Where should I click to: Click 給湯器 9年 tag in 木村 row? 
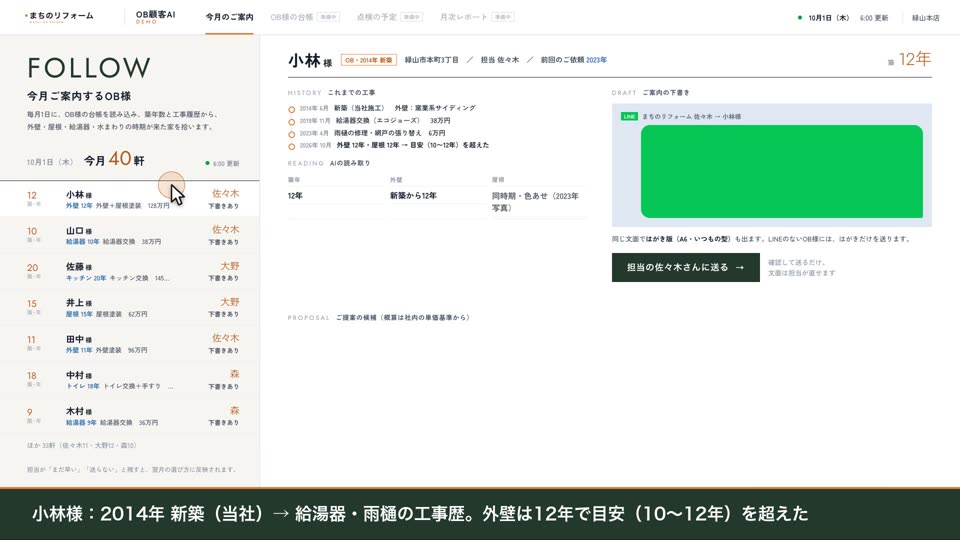click(x=81, y=422)
